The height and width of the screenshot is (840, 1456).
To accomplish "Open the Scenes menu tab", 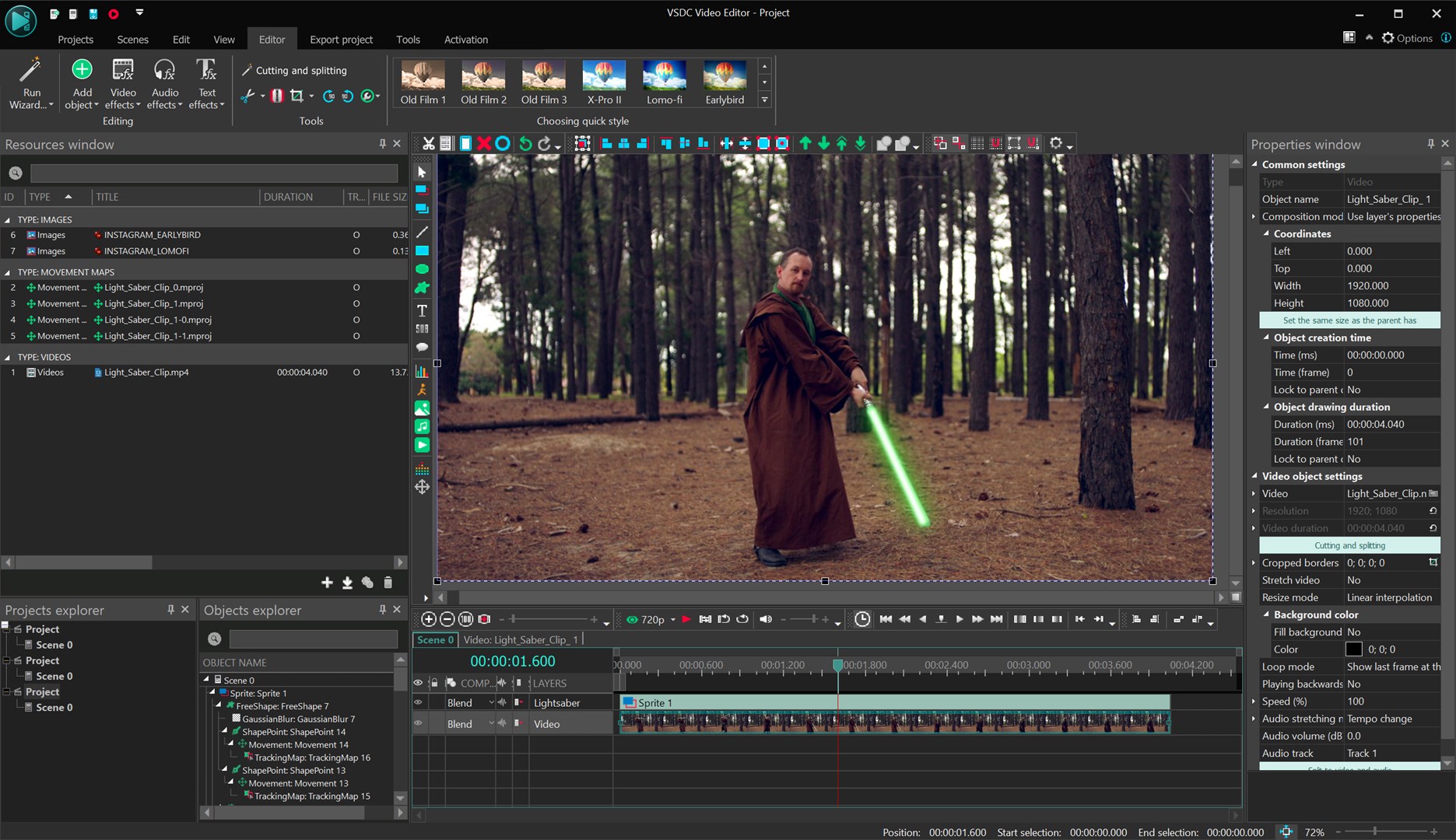I will [132, 39].
